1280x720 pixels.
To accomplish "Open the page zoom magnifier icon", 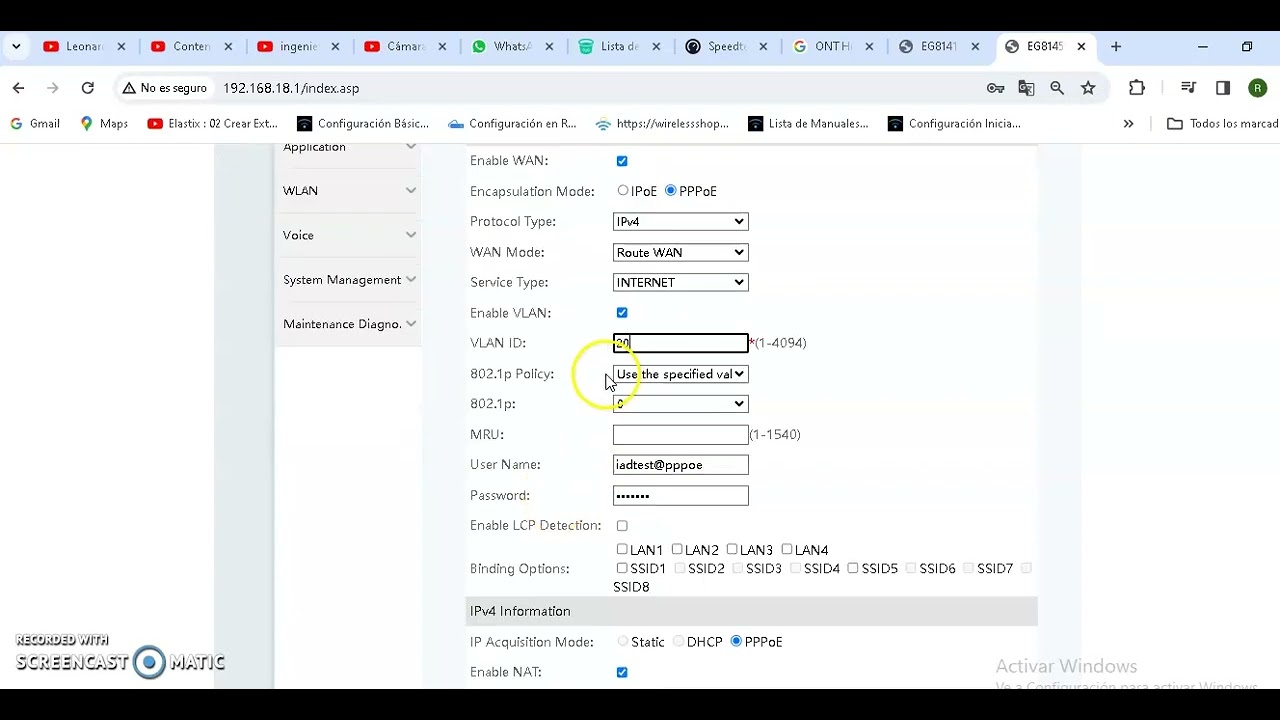I will pyautogui.click(x=1057, y=88).
